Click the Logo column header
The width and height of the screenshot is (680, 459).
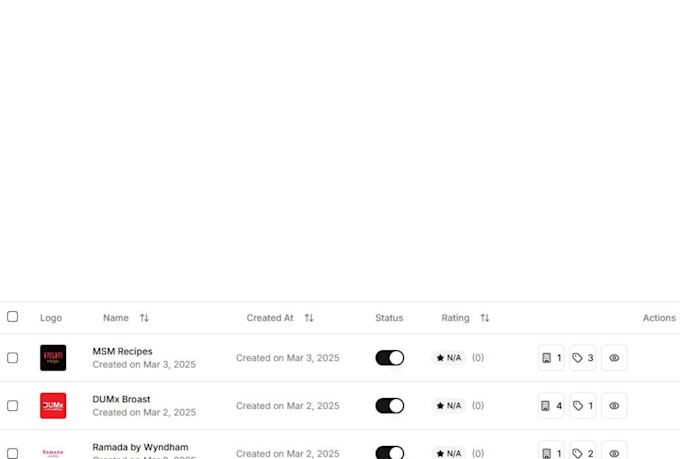pos(51,318)
